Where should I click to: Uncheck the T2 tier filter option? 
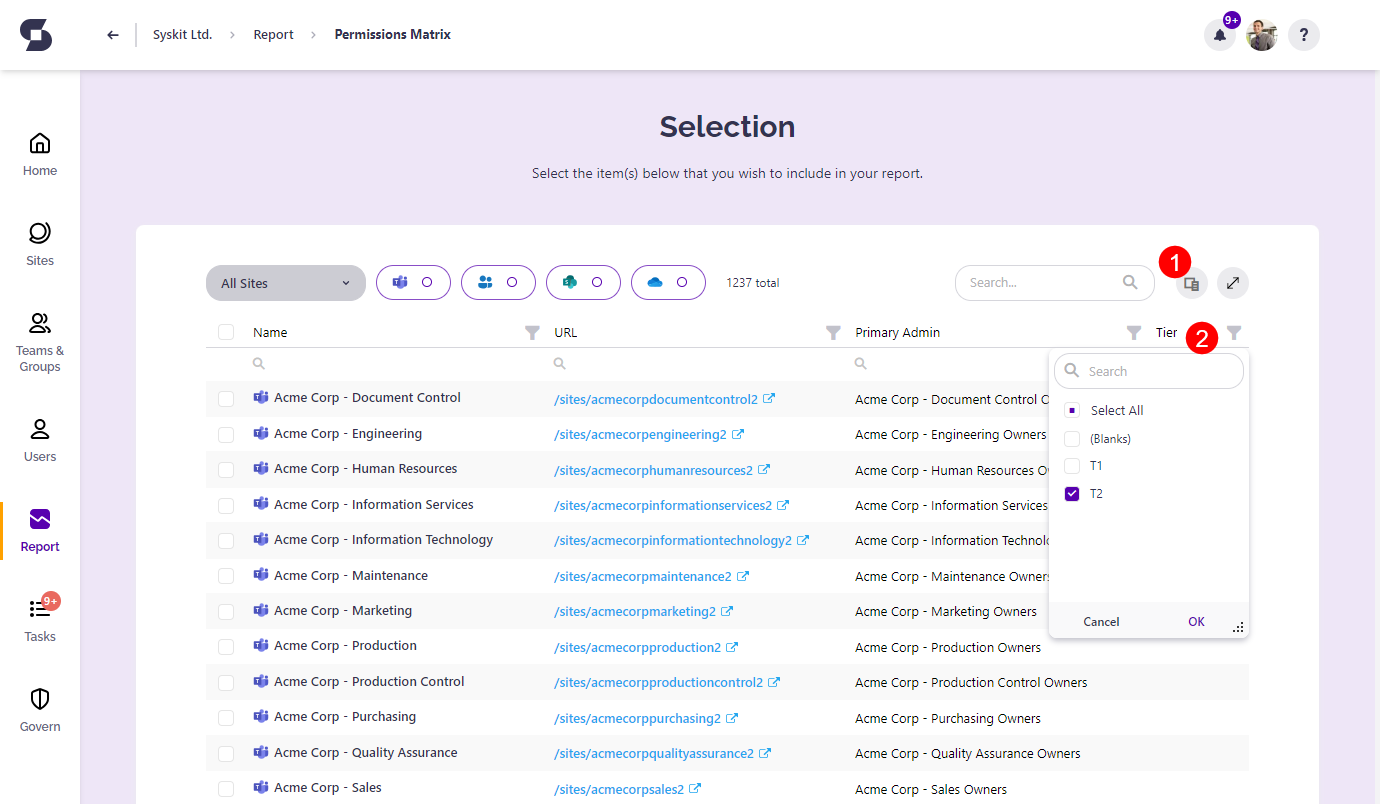[x=1072, y=493]
